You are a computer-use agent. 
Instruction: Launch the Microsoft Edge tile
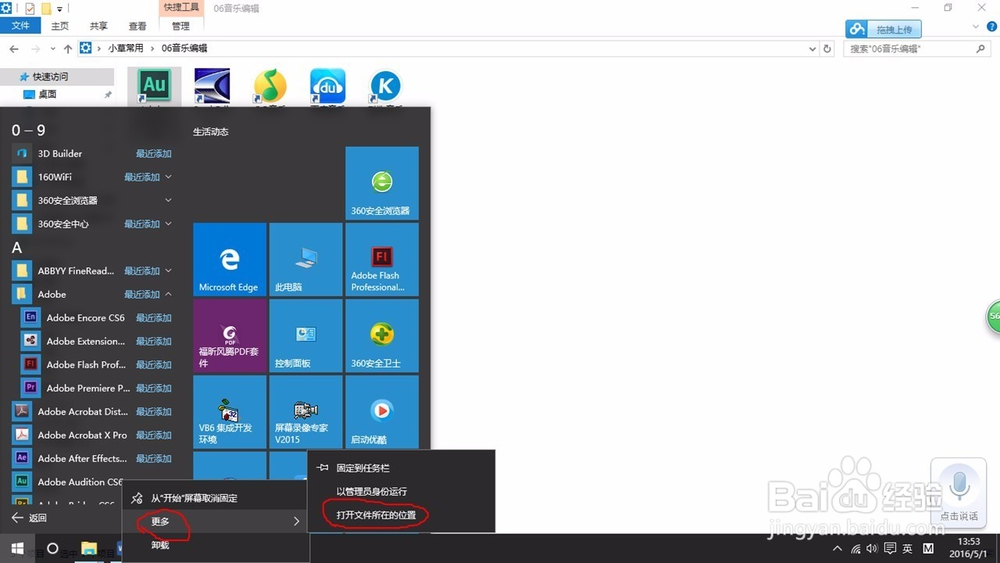pos(230,260)
